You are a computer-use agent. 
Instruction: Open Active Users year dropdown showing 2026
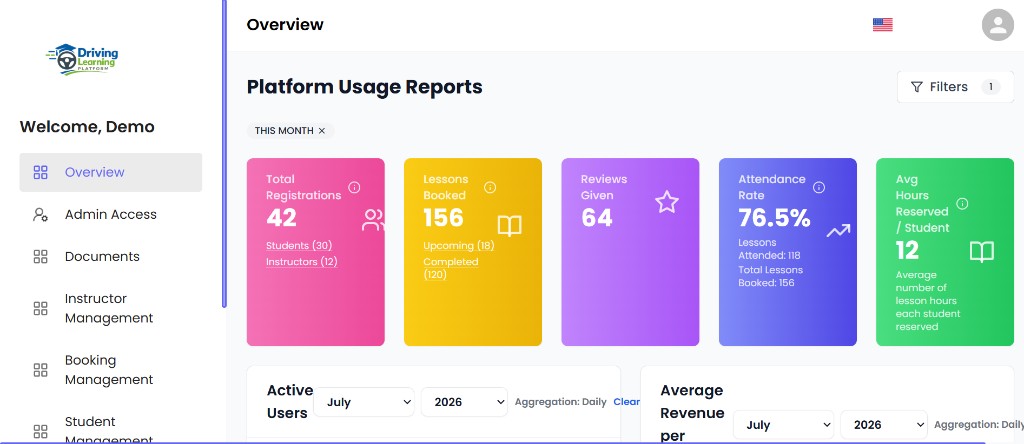[x=464, y=402]
